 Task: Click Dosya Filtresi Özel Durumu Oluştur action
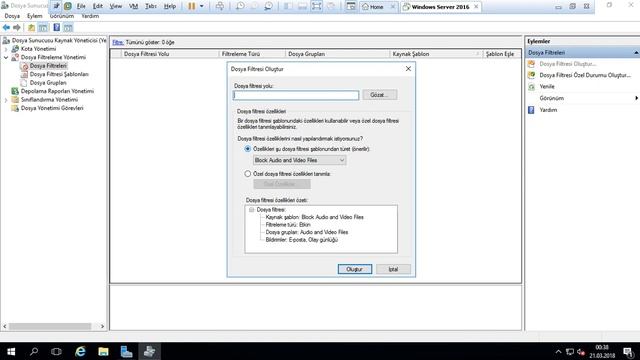(x=585, y=76)
